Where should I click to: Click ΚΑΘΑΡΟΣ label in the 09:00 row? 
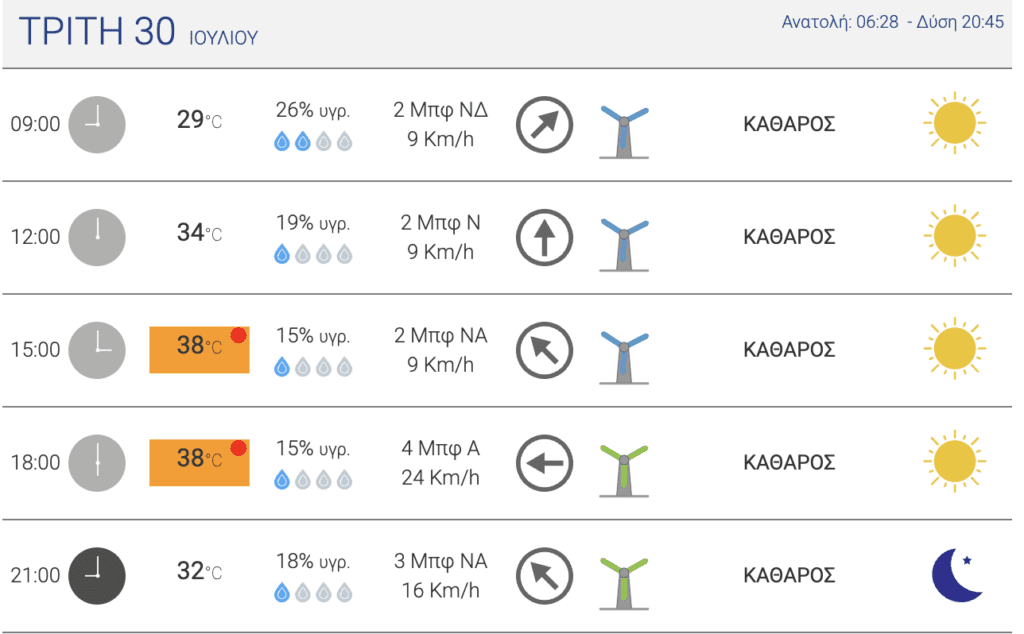(789, 124)
